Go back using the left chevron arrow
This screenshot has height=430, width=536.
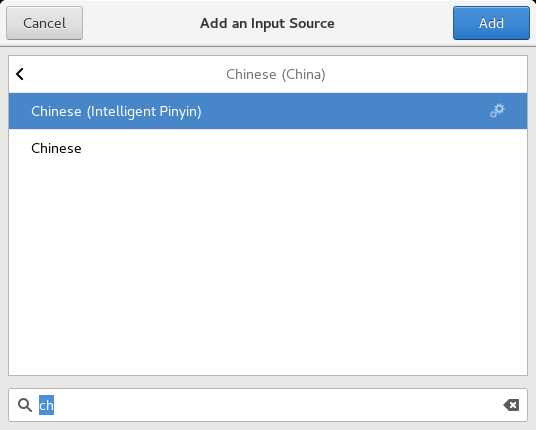20,74
